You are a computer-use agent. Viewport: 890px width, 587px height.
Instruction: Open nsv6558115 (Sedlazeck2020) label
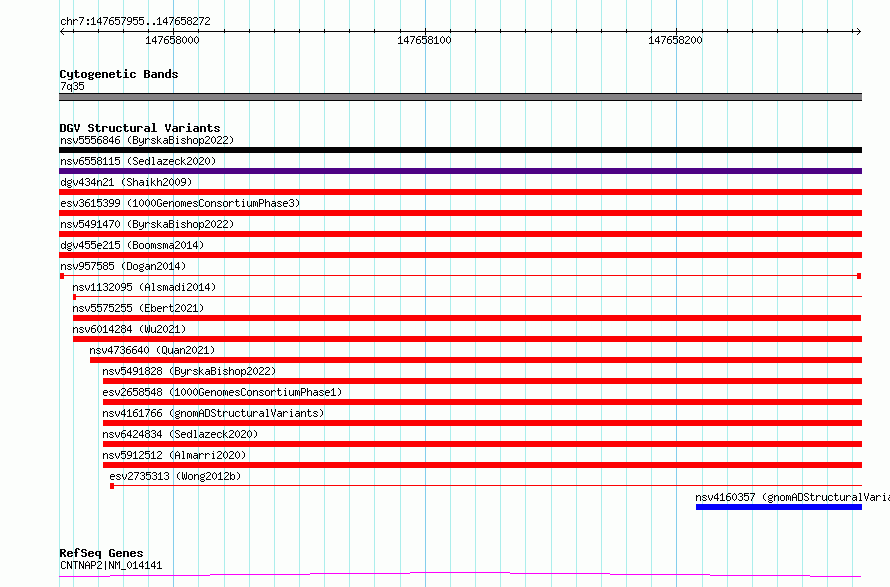pos(138,161)
